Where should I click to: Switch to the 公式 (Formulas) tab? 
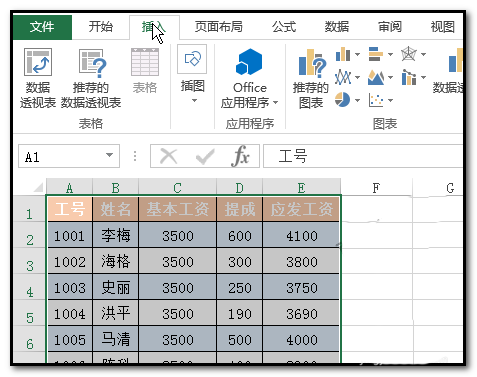[284, 27]
